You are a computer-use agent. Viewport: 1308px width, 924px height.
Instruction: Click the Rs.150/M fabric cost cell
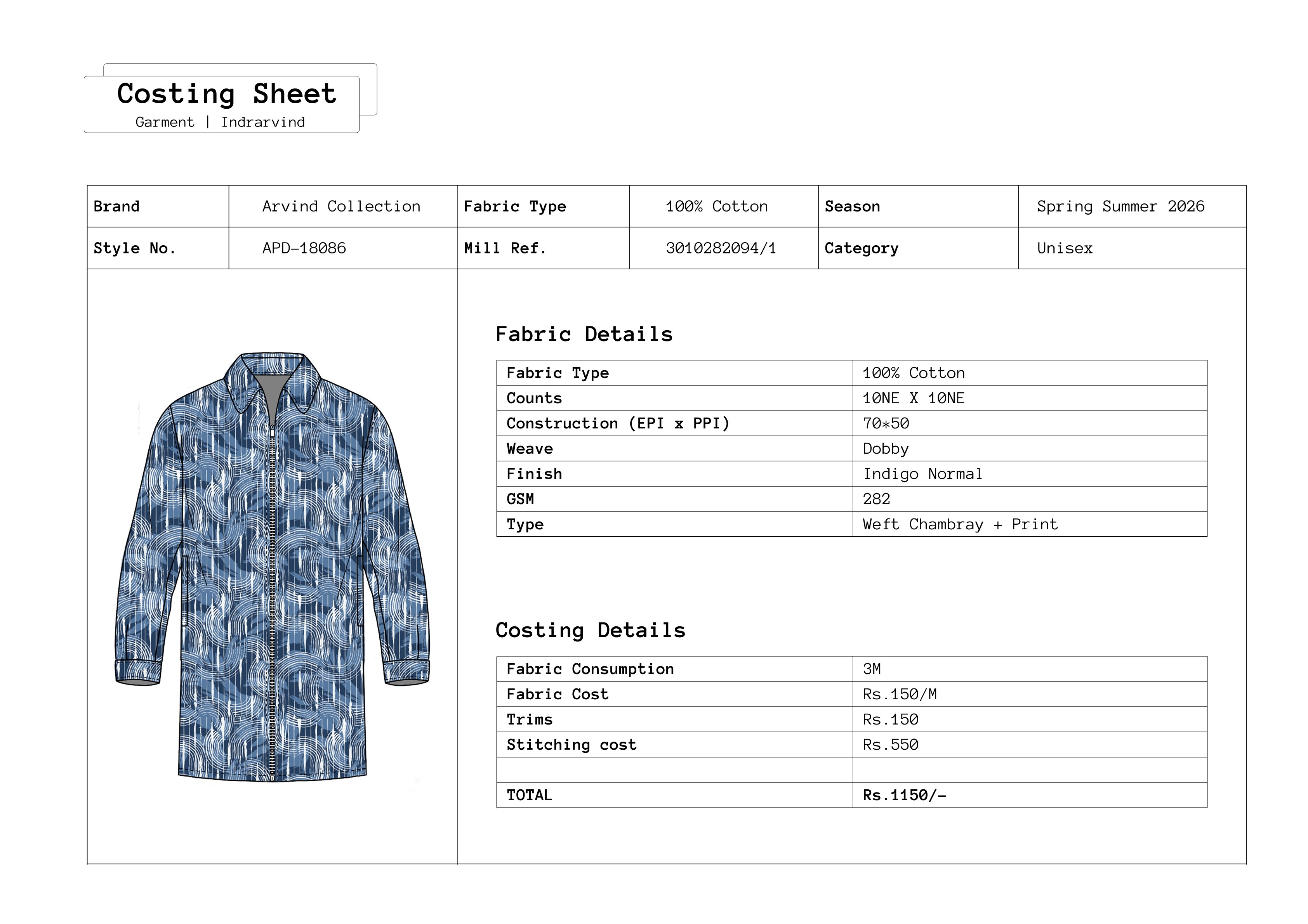[900, 695]
